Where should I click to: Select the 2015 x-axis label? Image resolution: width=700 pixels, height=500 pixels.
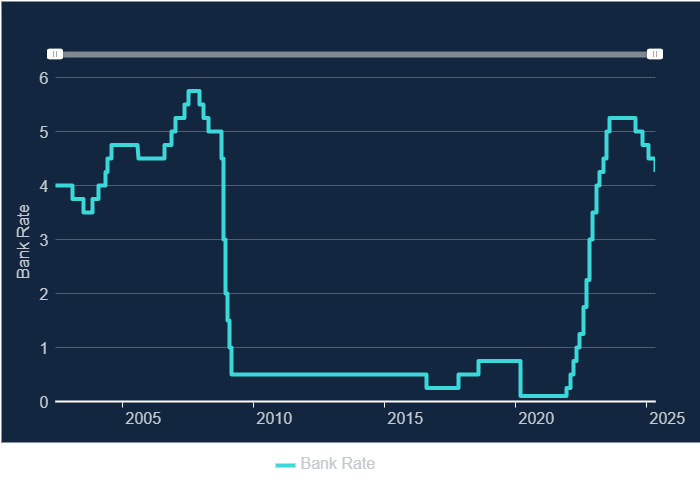[x=405, y=419]
